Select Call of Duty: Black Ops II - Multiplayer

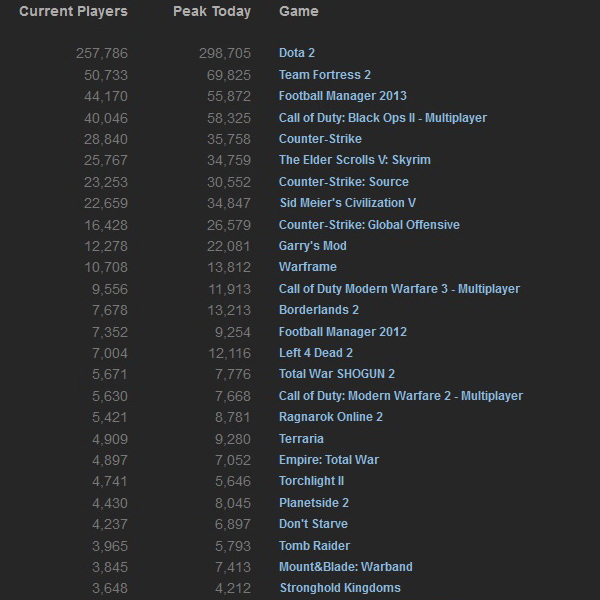point(382,118)
